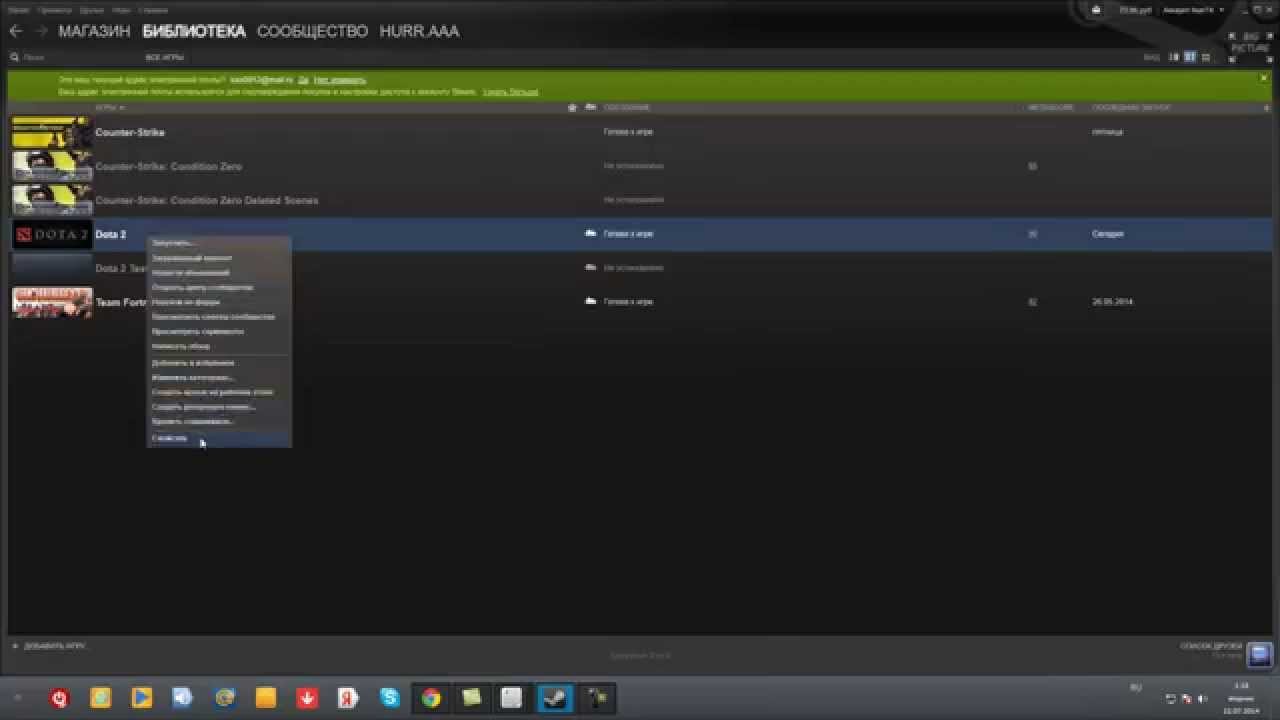Click the add a game plus icon
This screenshot has height=720, width=1280.
point(15,646)
